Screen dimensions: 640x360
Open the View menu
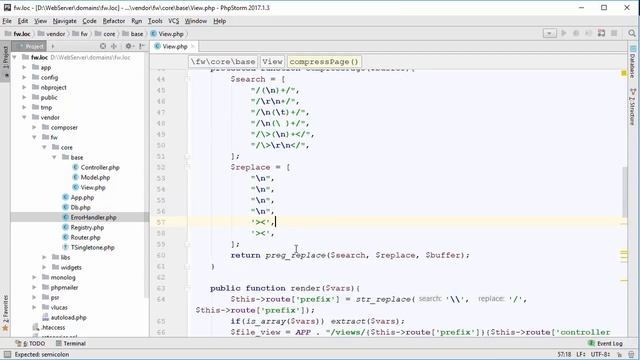tap(40, 21)
